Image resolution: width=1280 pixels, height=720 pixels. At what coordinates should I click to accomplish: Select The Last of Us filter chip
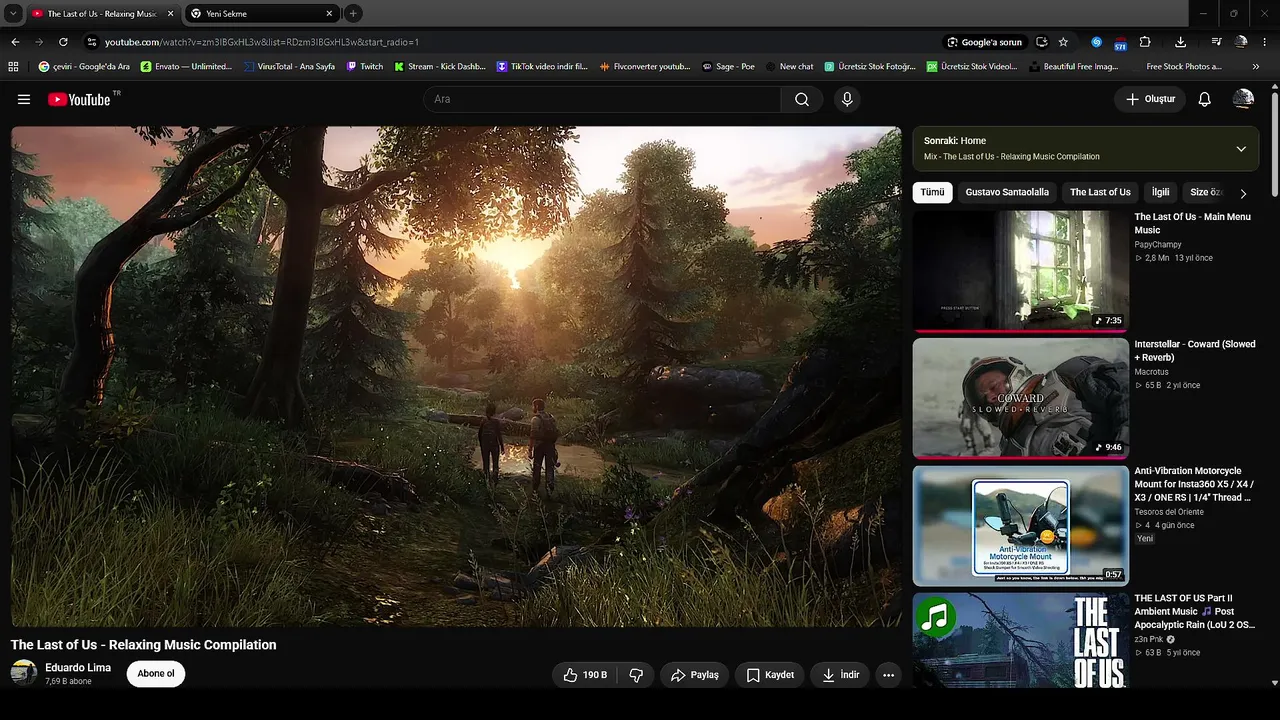1100,192
